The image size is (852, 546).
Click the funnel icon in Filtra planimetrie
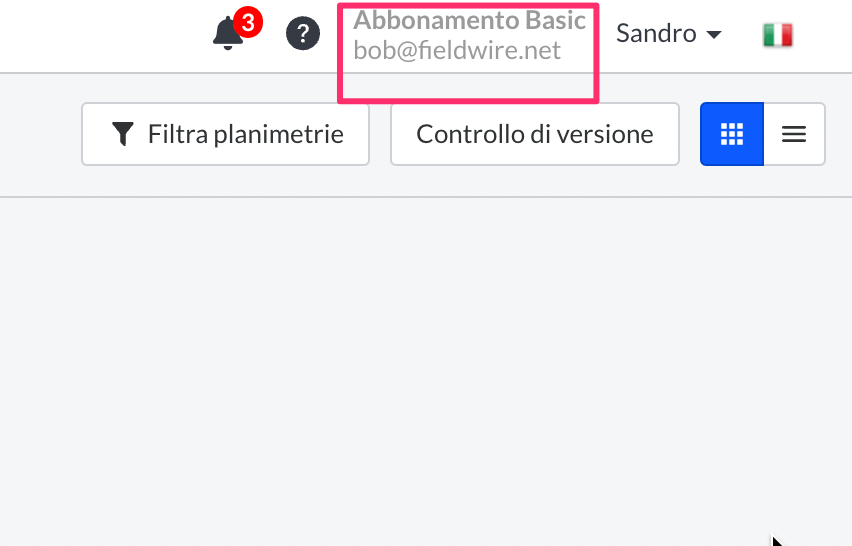pyautogui.click(x=123, y=134)
